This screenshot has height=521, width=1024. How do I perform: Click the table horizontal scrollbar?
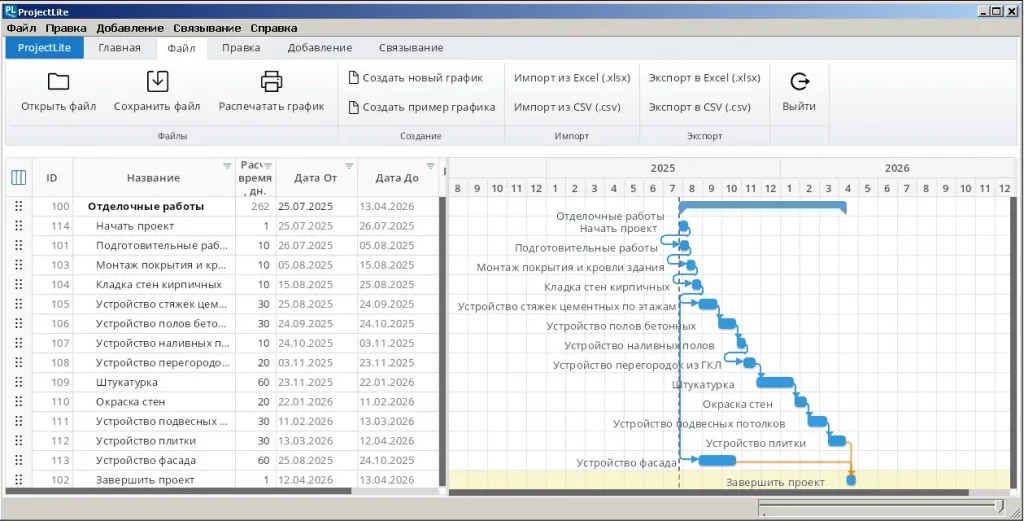(x=178, y=491)
